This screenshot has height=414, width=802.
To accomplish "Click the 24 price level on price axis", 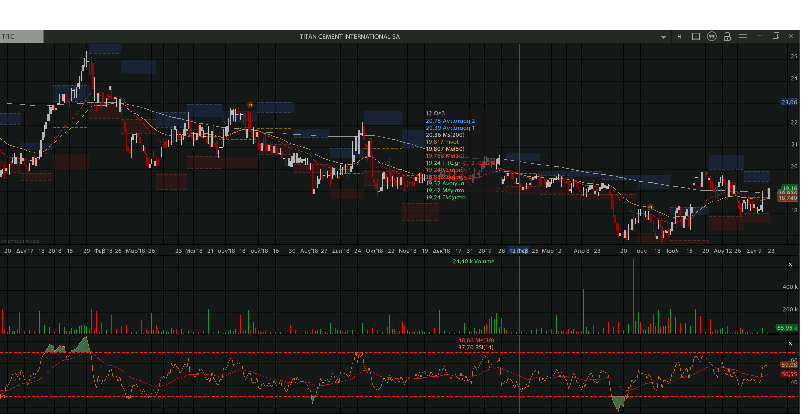I will (x=794, y=78).
